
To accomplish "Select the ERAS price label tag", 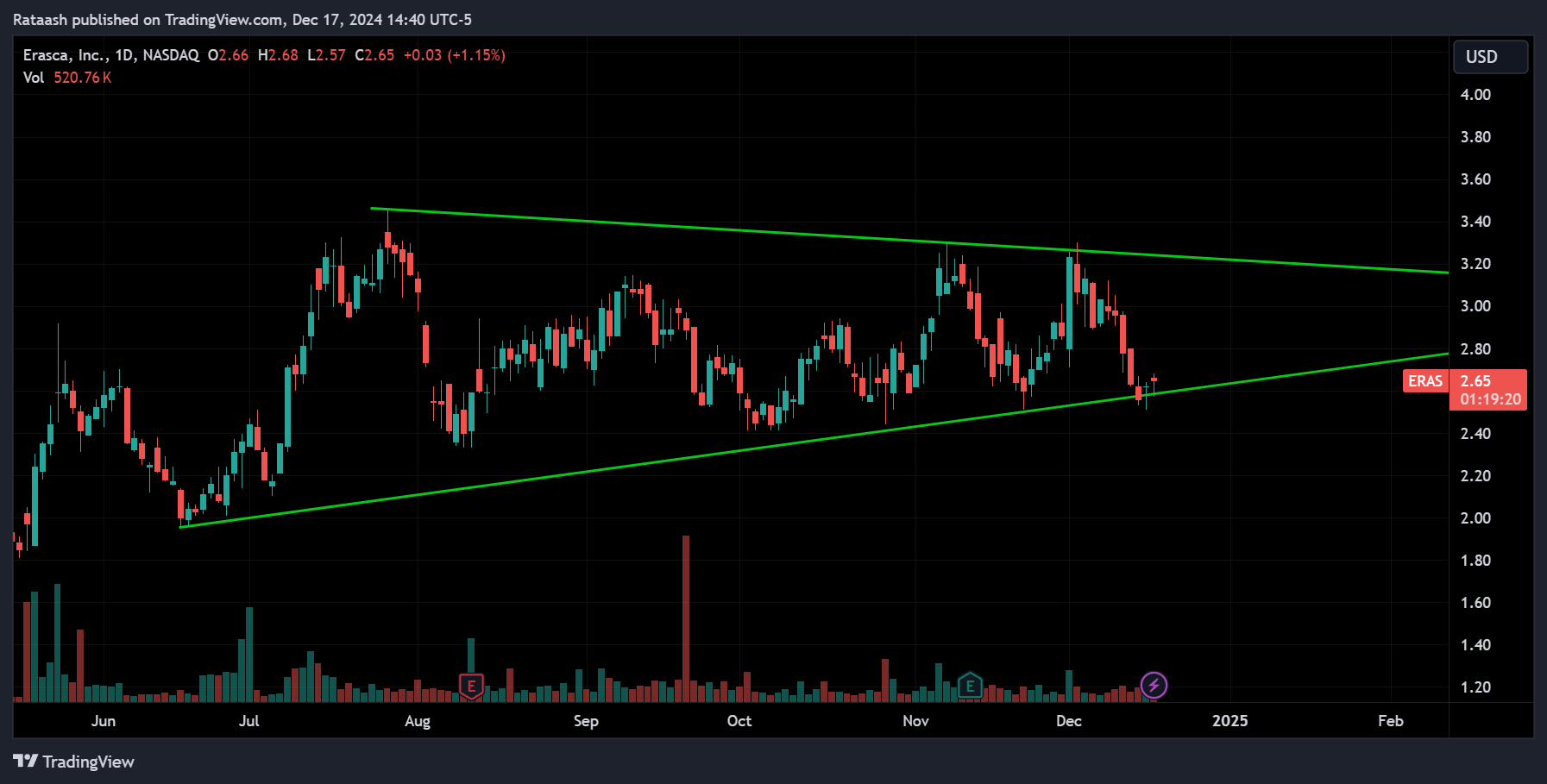I will pos(1425,381).
